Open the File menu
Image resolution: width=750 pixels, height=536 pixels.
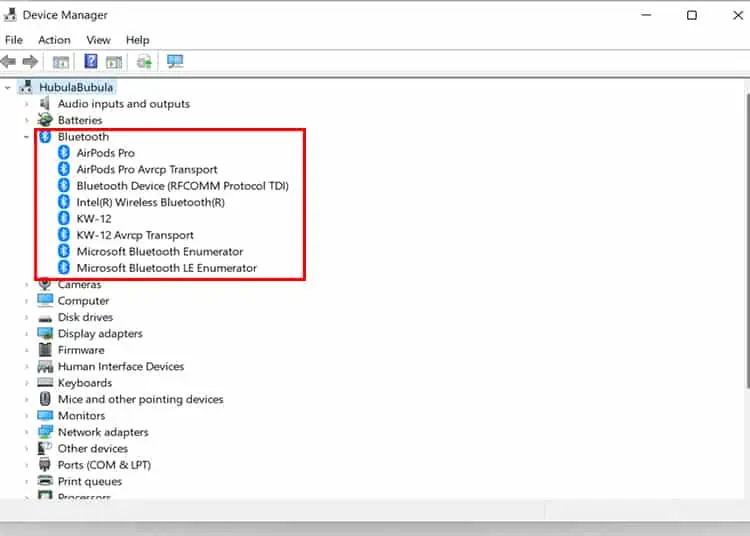coord(13,40)
